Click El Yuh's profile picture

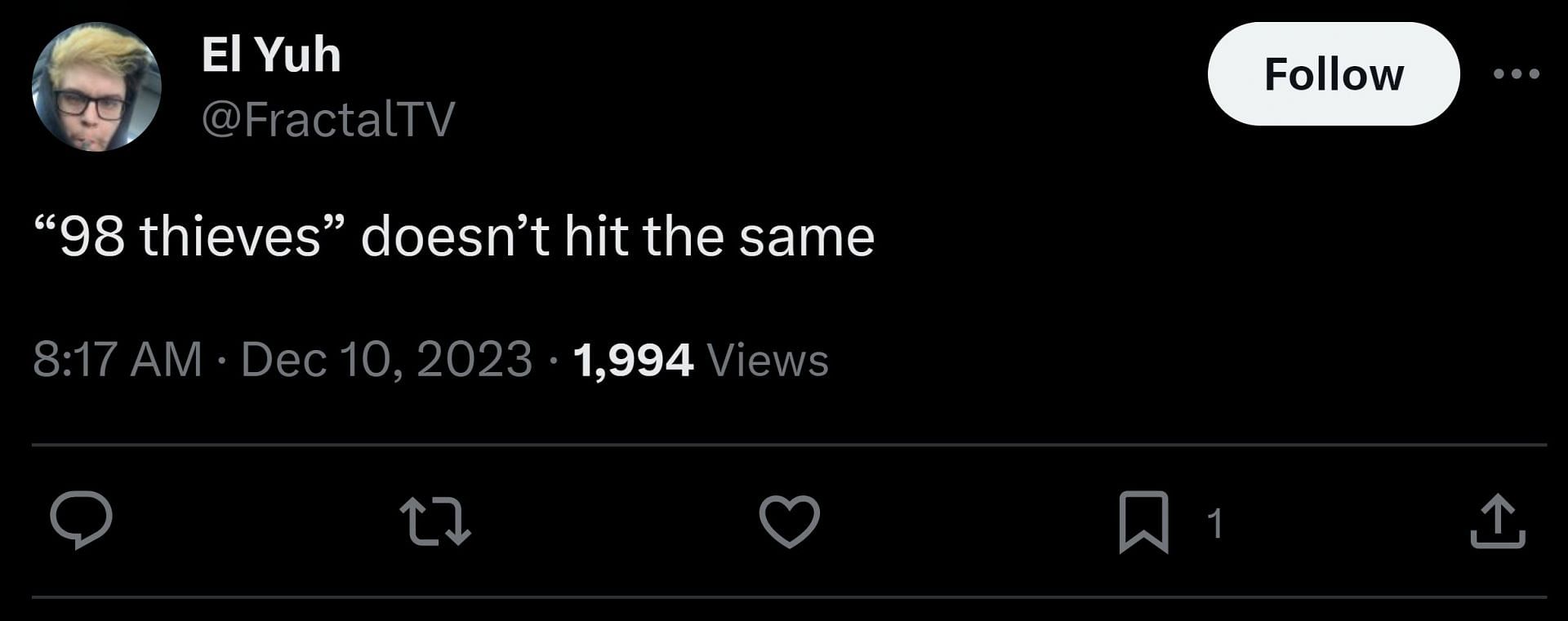(96, 87)
